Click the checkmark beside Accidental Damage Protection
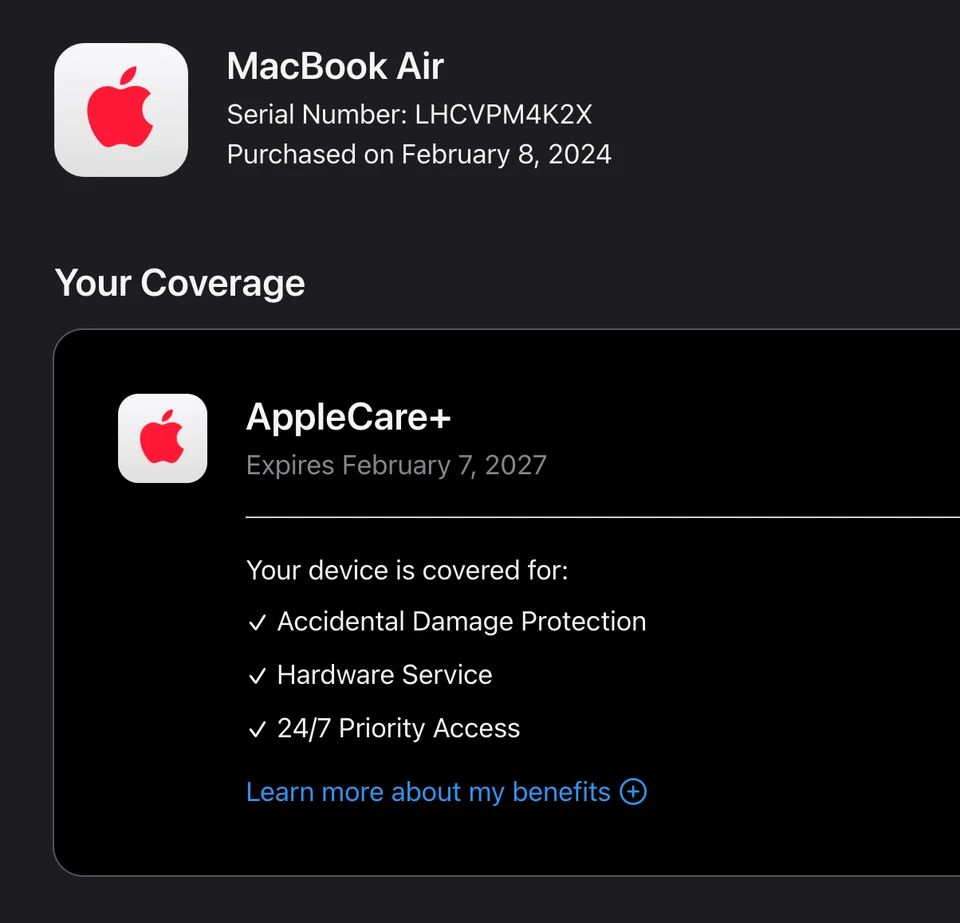Viewport: 960px width, 923px height. tap(257, 622)
